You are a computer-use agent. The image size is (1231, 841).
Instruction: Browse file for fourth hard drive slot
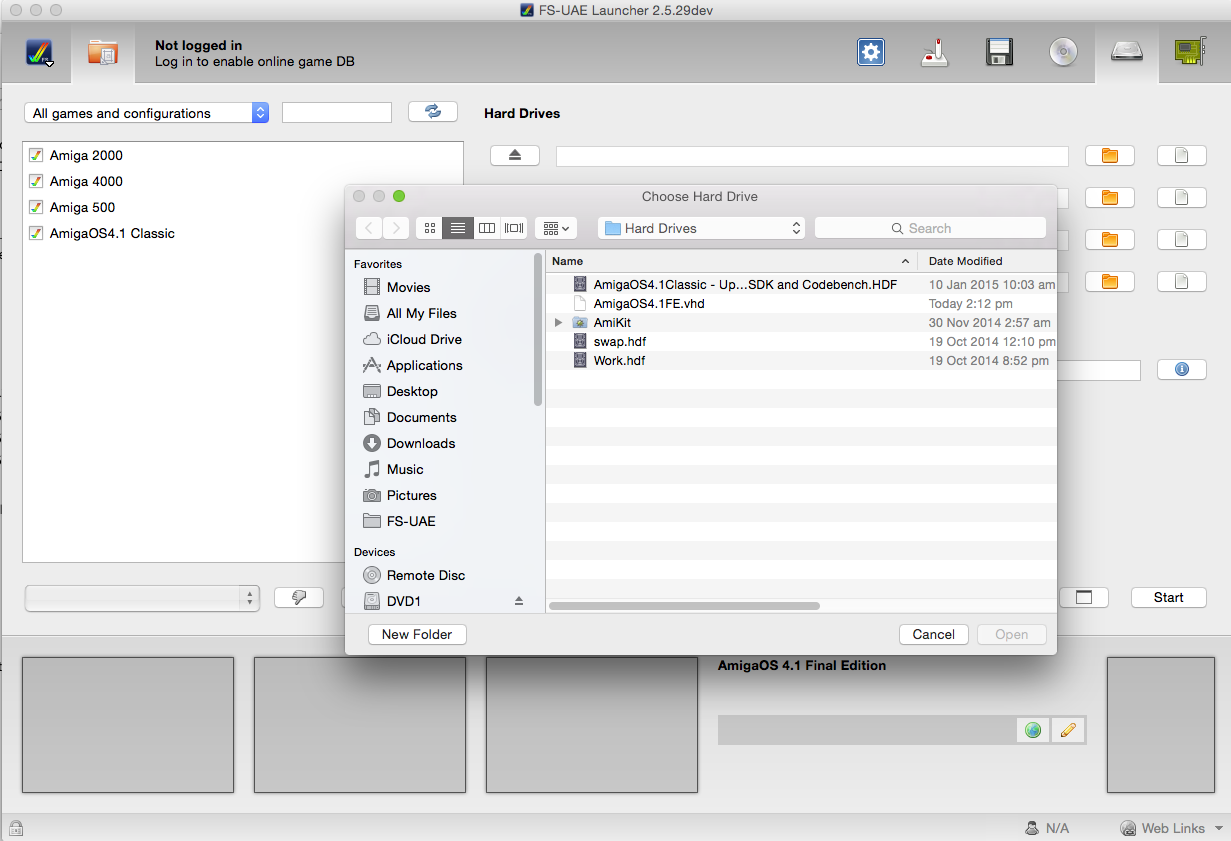(x=1181, y=282)
